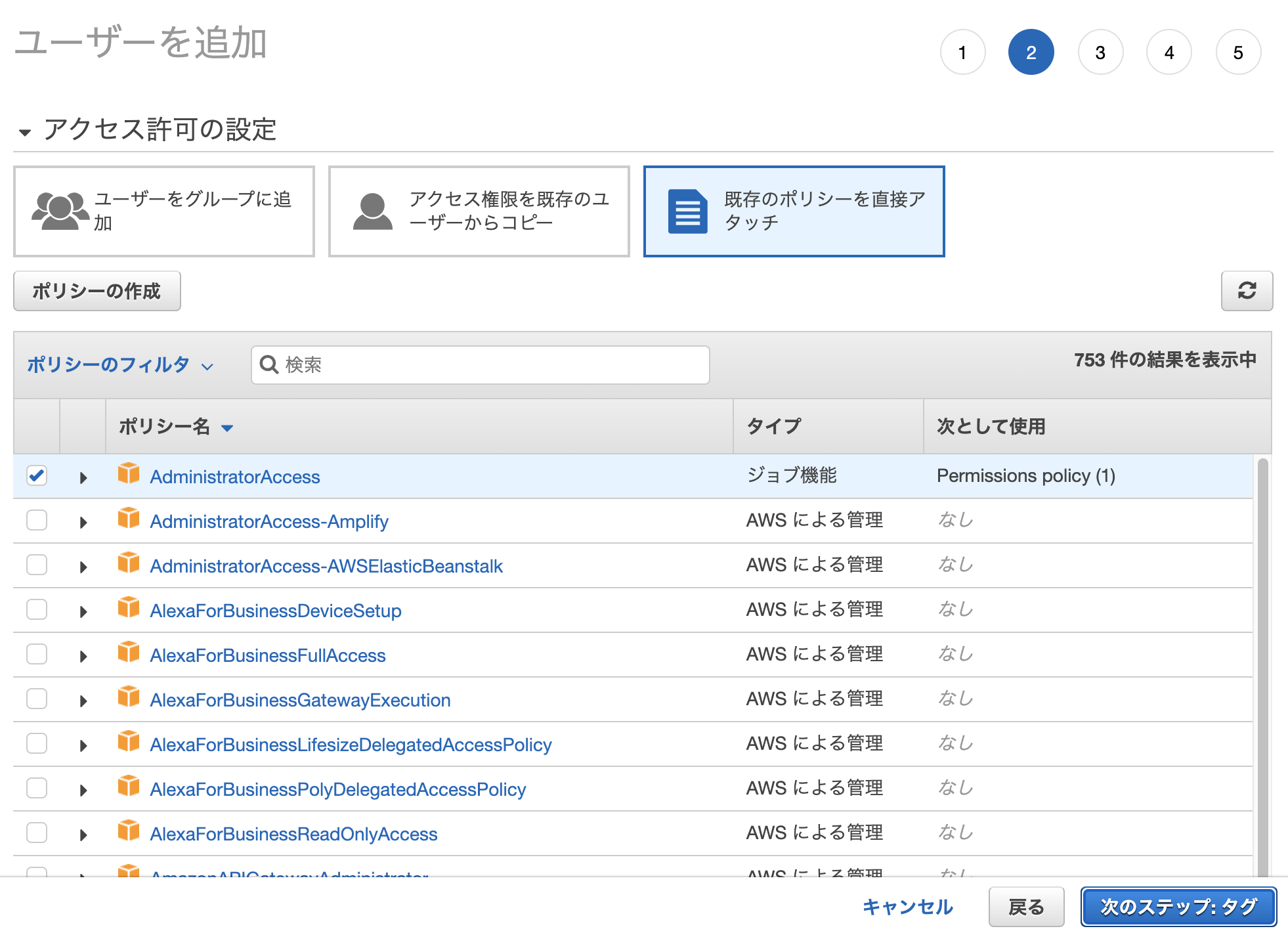Uncheck the AdministratorAccess policy checkbox
This screenshot has height=935, width=1288.
pos(37,475)
